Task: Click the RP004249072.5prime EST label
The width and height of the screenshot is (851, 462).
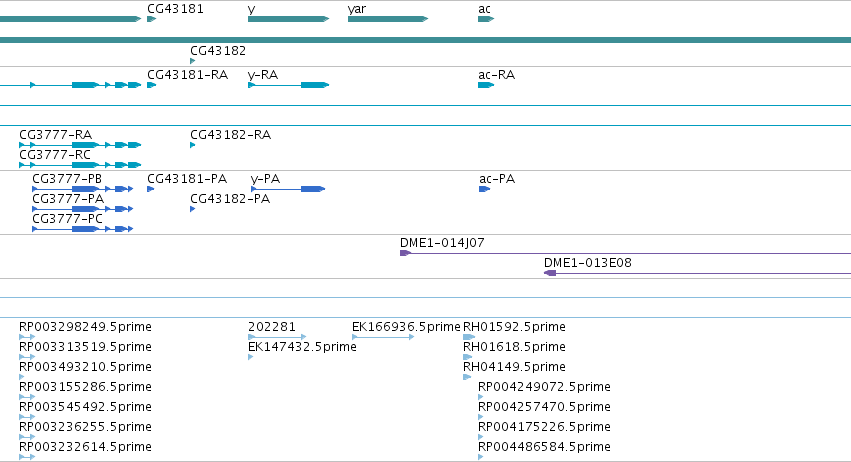Action: (x=544, y=387)
